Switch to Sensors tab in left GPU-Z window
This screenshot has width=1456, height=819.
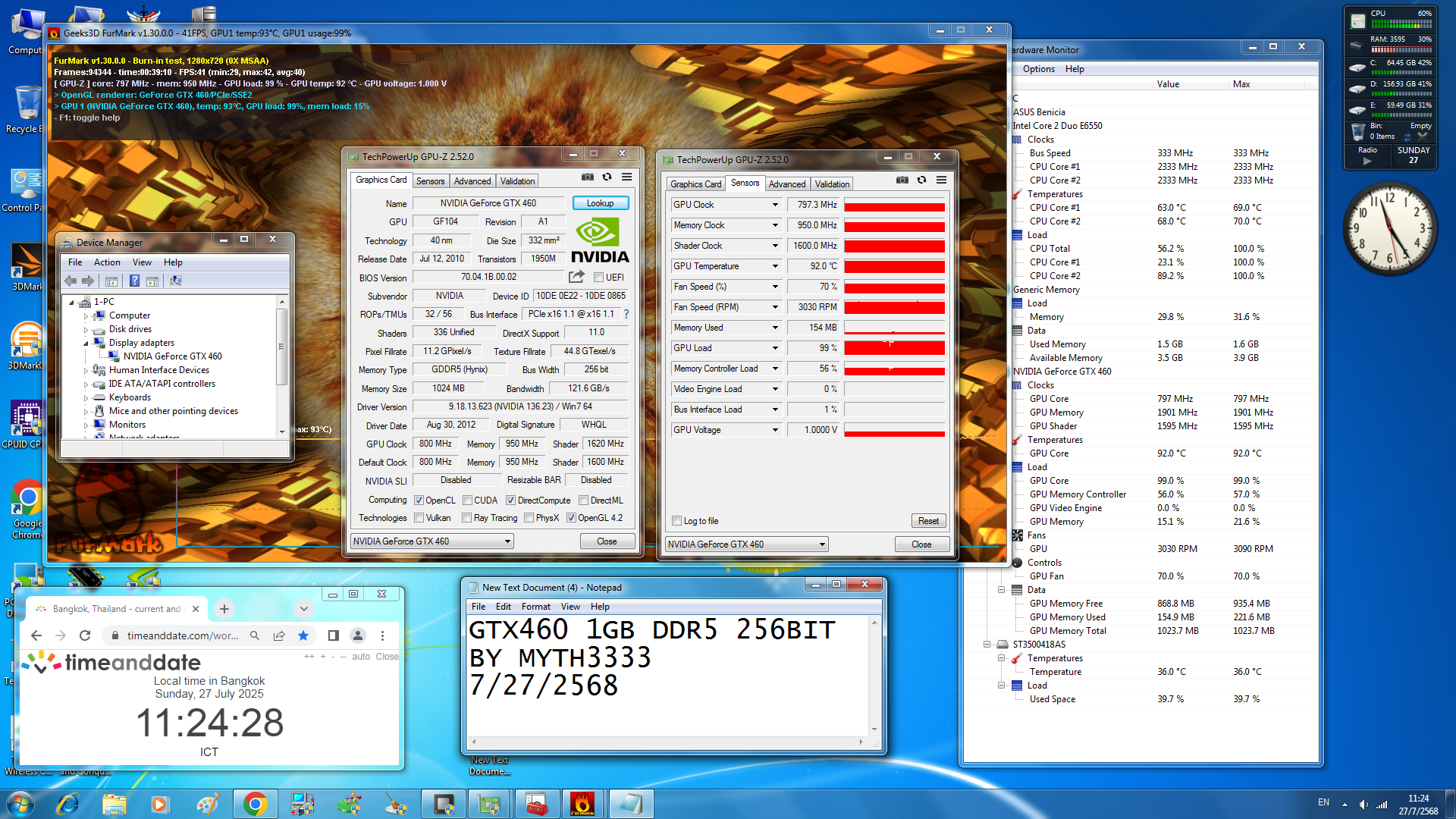click(x=430, y=181)
